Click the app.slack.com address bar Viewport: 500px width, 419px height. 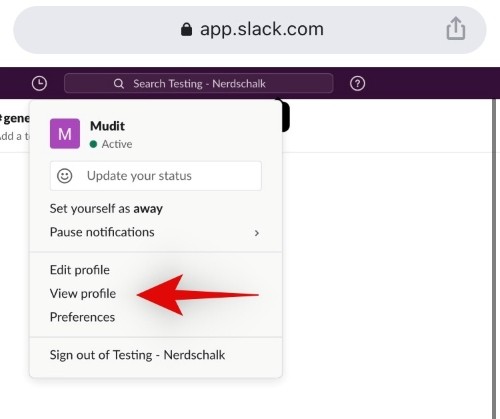pyautogui.click(x=250, y=30)
